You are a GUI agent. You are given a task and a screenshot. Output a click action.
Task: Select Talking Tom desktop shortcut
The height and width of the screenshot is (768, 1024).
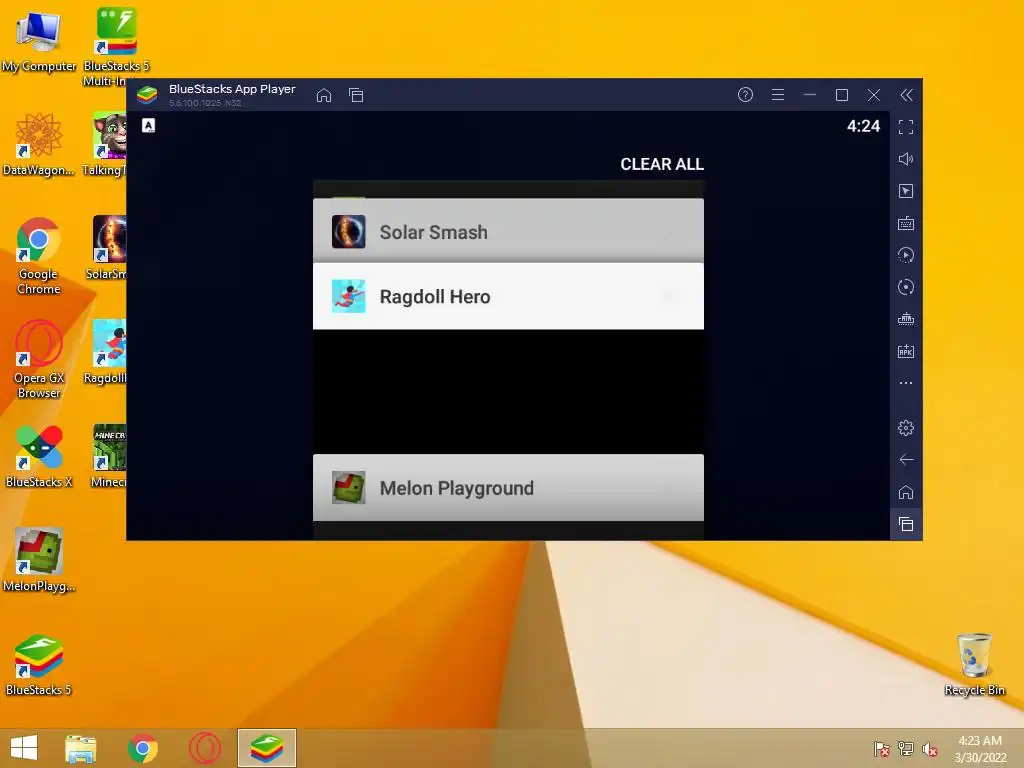(104, 144)
